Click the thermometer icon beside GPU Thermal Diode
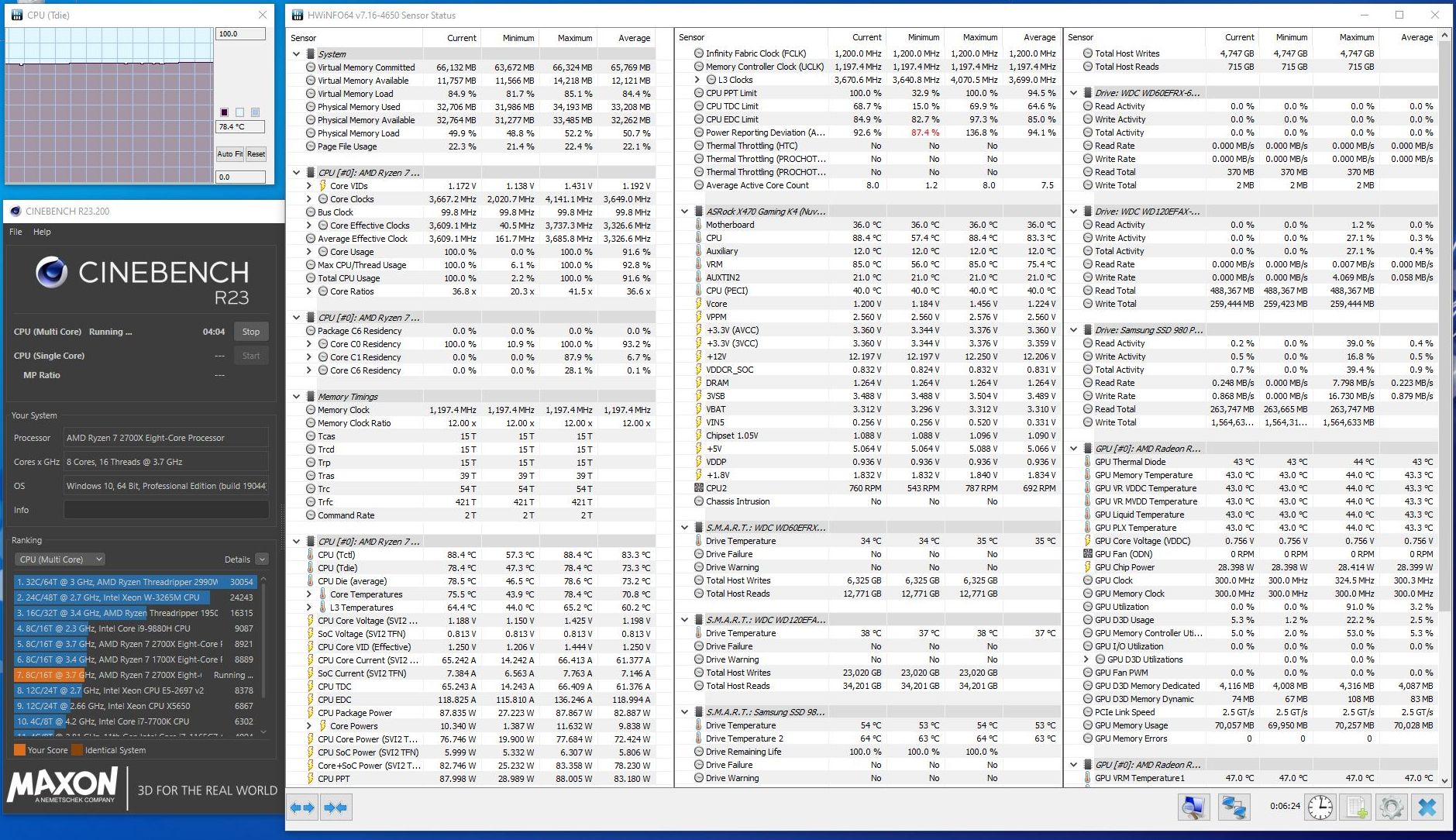Screen dimensions: 1456x840 [1087, 462]
